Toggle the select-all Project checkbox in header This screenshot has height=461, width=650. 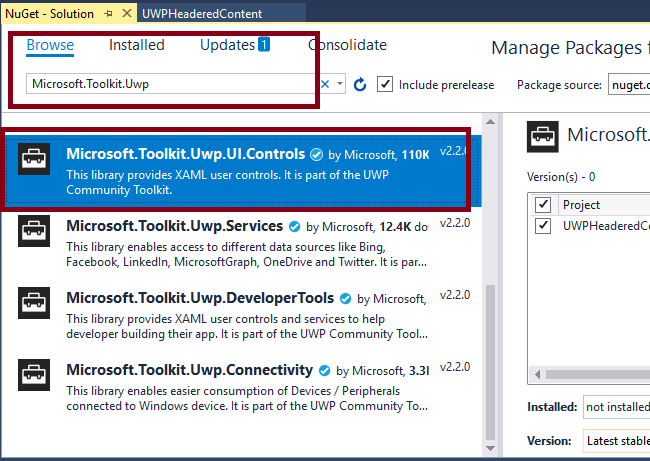coord(543,204)
